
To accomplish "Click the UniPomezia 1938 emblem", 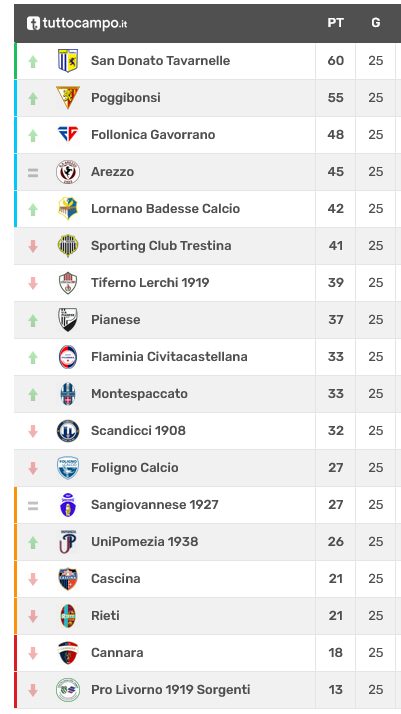I will 68,541.
